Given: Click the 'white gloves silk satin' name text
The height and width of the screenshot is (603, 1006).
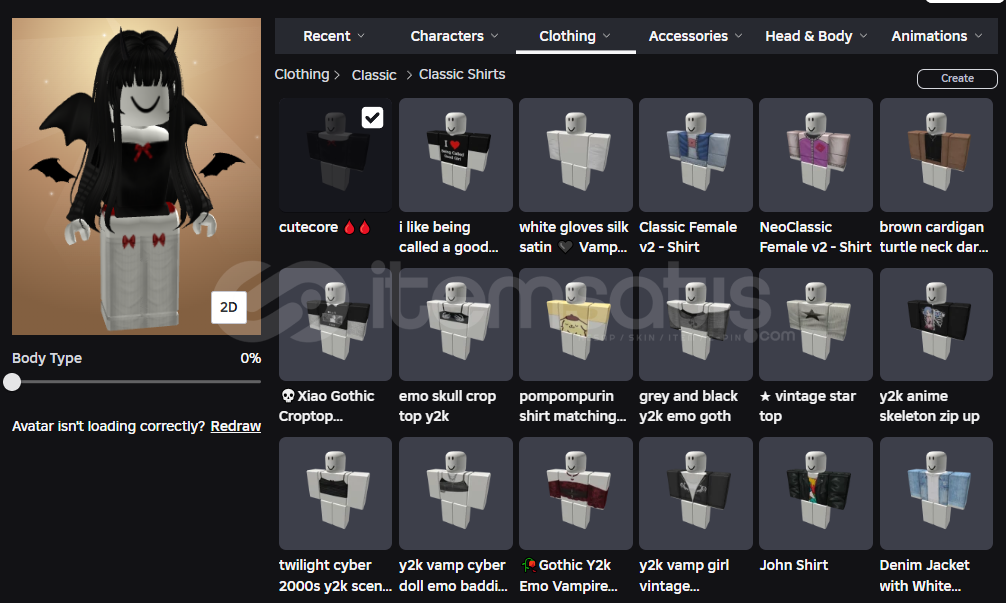Looking at the screenshot, I should tap(574, 237).
